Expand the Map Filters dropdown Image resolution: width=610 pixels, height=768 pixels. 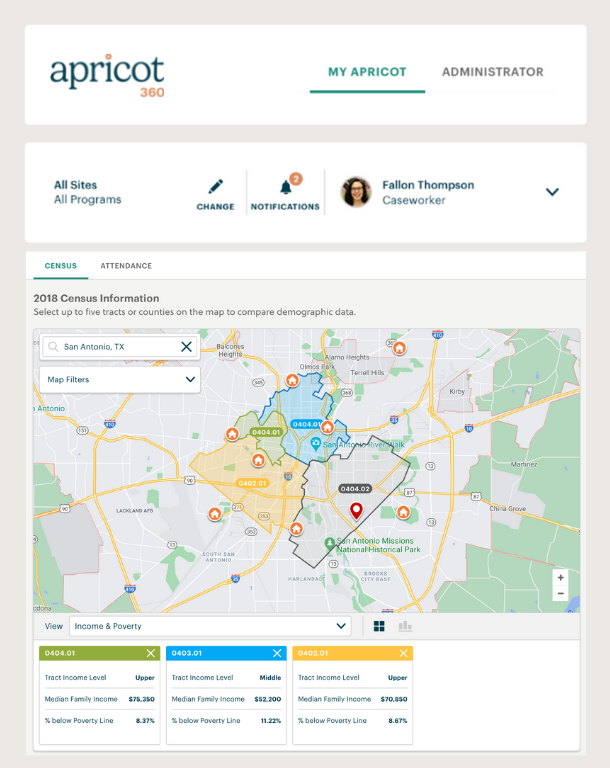120,380
